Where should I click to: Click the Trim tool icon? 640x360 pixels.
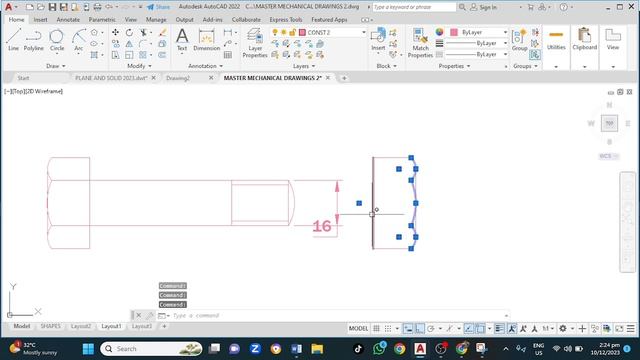(143, 32)
